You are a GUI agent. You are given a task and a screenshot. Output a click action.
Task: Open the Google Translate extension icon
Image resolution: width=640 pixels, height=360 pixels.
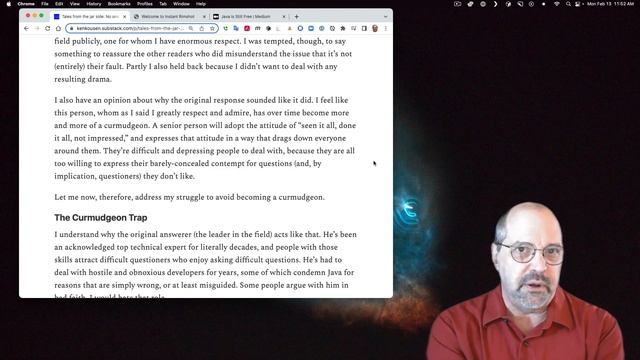236,29
